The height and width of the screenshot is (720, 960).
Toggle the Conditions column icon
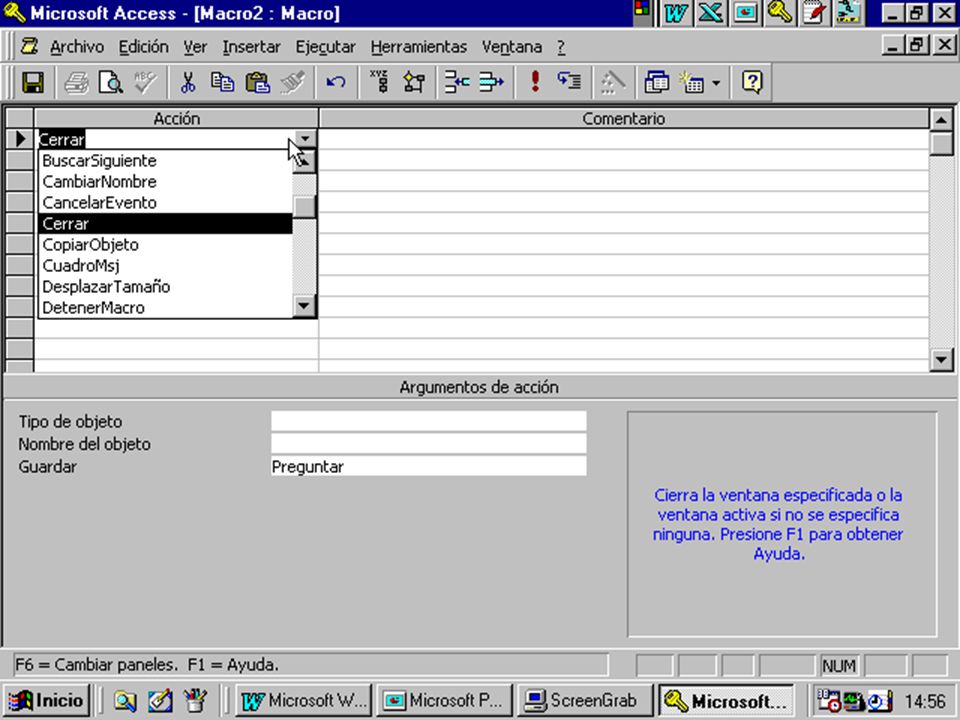414,82
